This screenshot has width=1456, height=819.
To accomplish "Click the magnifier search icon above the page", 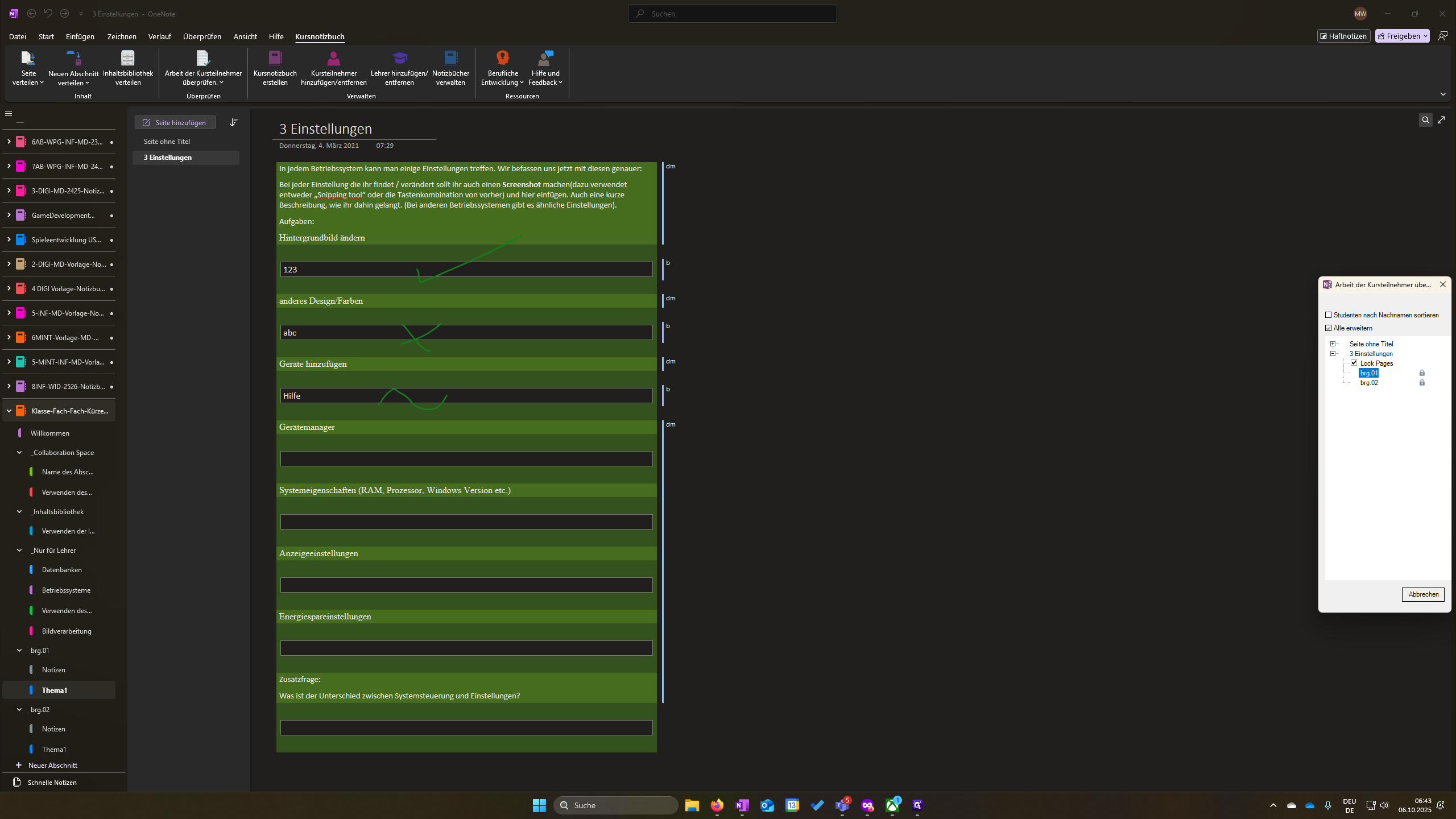I will (1425, 120).
